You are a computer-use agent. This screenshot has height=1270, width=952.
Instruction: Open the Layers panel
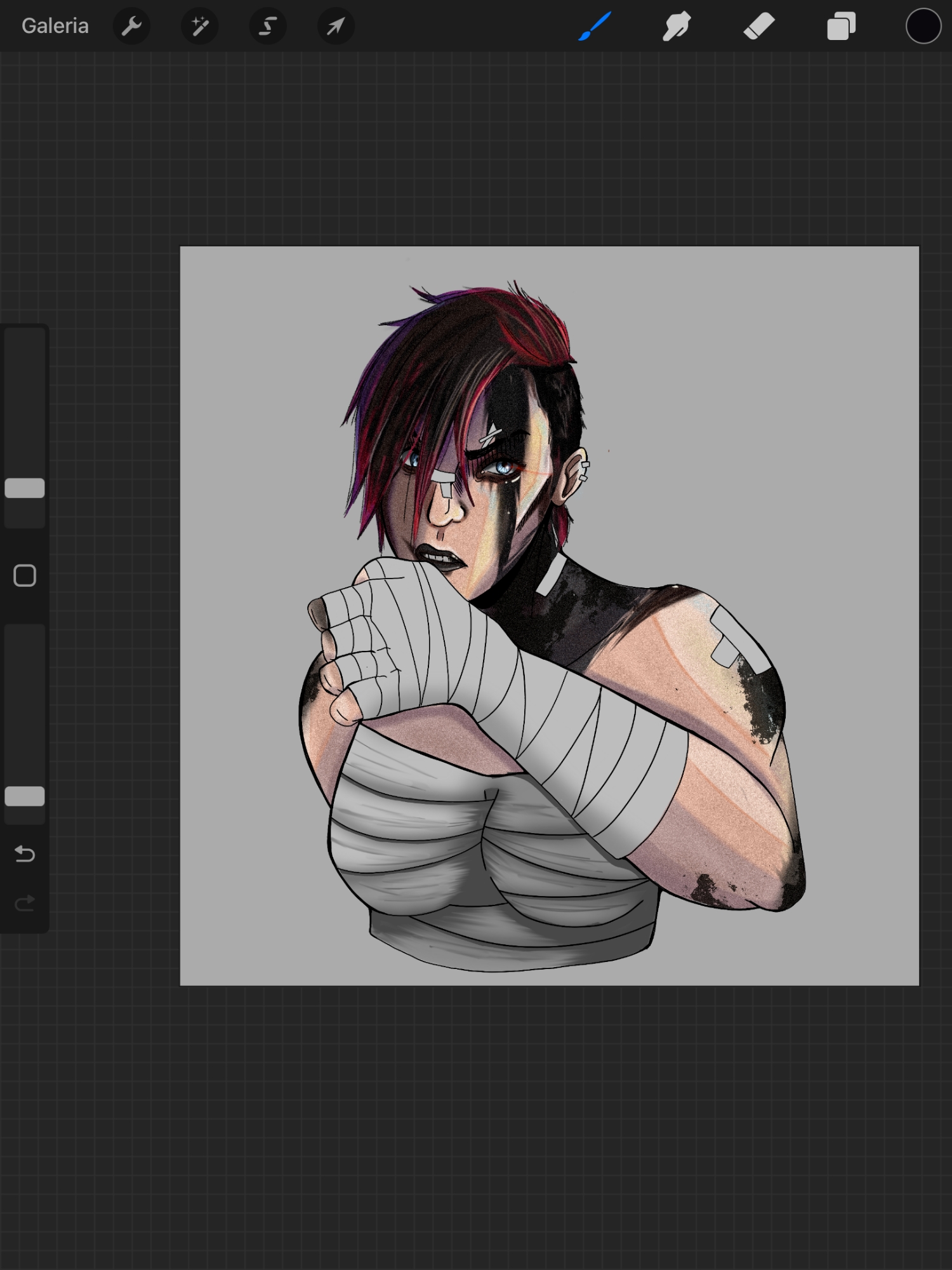tap(841, 27)
